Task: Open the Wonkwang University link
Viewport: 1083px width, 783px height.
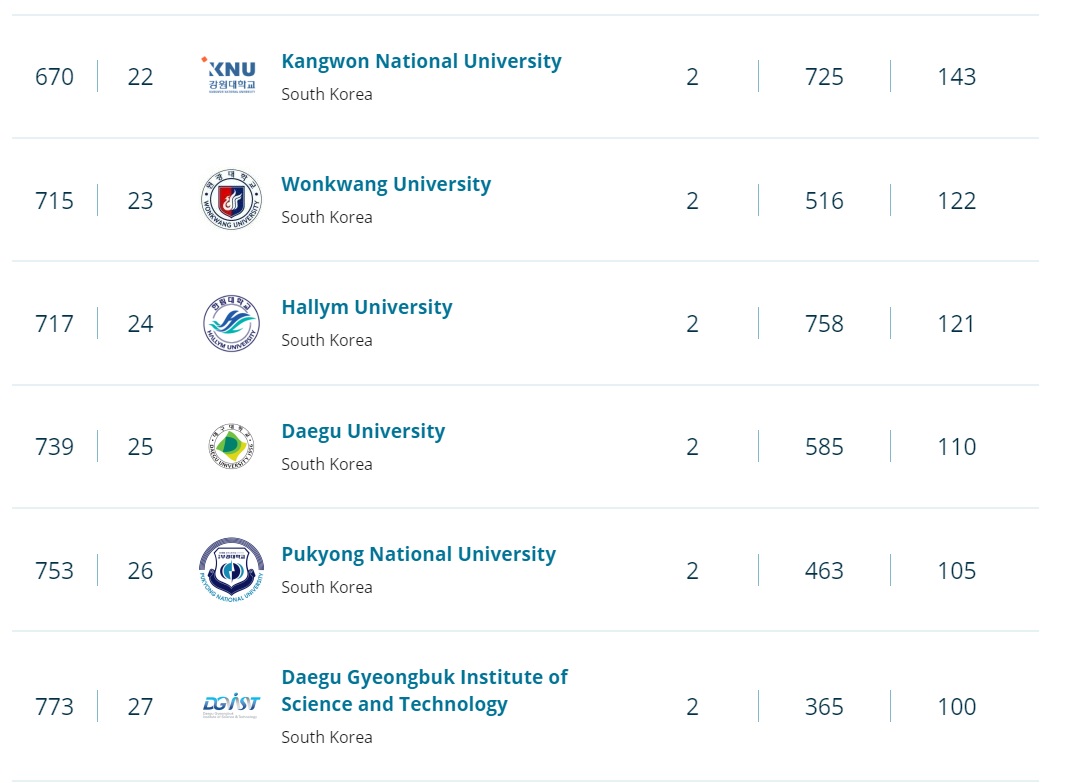Action: 386,185
